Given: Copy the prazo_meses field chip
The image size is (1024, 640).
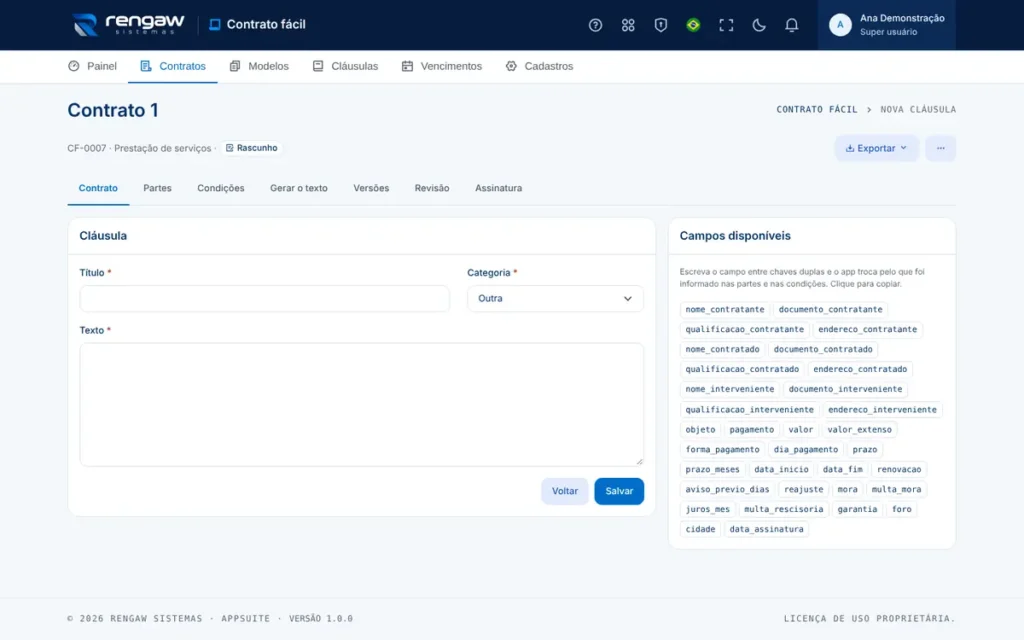Looking at the screenshot, I should tap(712, 470).
